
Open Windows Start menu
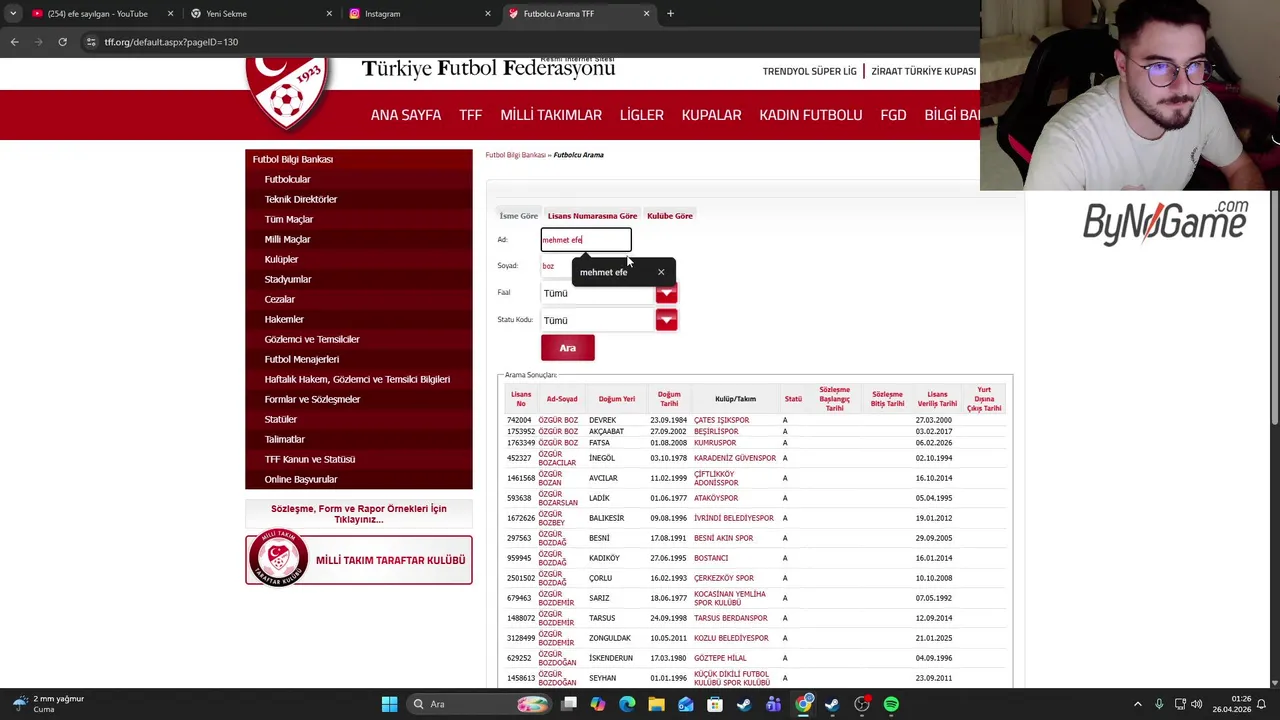[389, 704]
